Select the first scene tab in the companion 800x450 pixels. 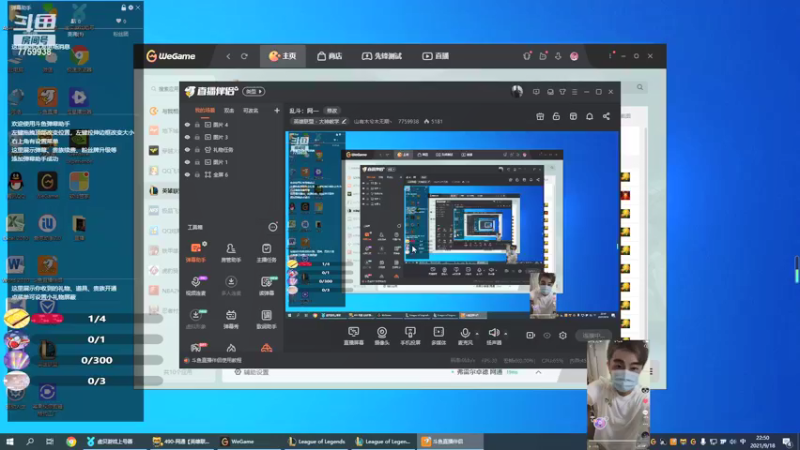(205, 111)
